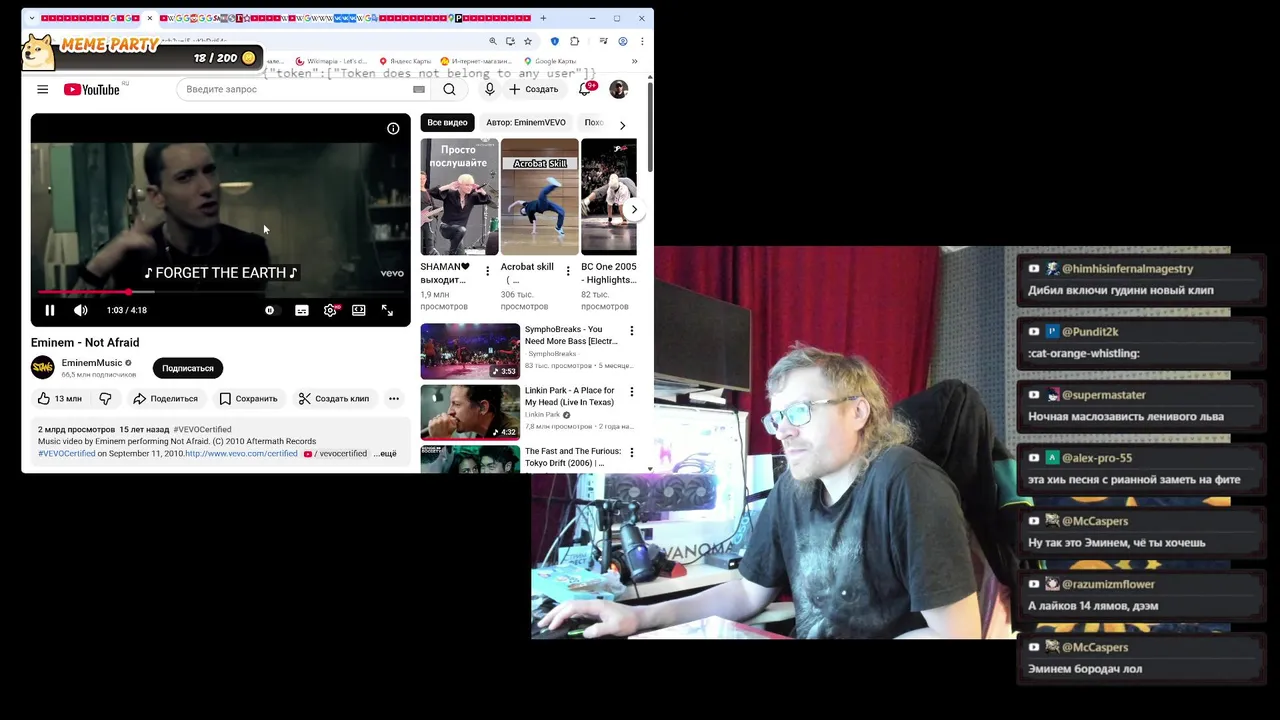1280x720 pixels.
Task: Toggle autoplay switch in player
Action: [x=270, y=311]
